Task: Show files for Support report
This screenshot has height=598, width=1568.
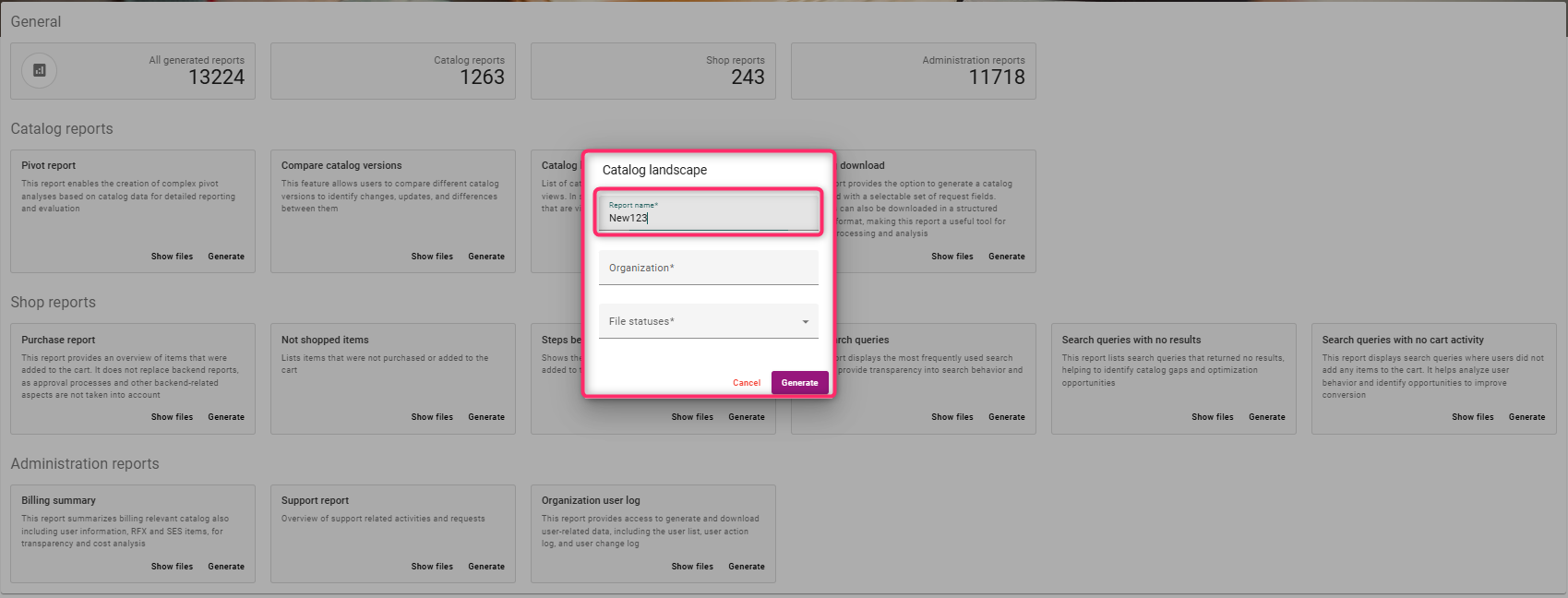Action: tap(432, 567)
